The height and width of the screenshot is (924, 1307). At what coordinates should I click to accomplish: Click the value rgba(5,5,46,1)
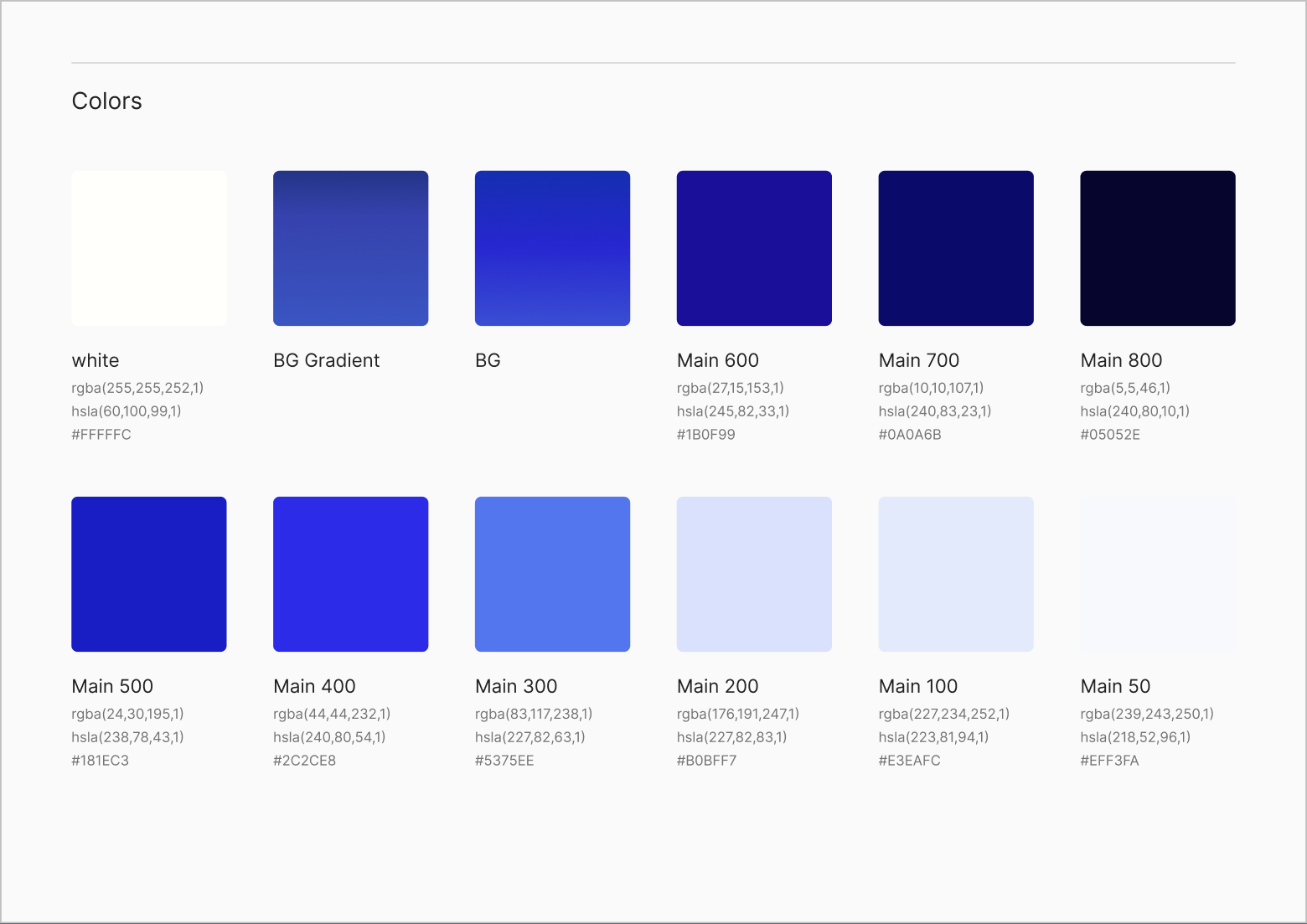1125,388
